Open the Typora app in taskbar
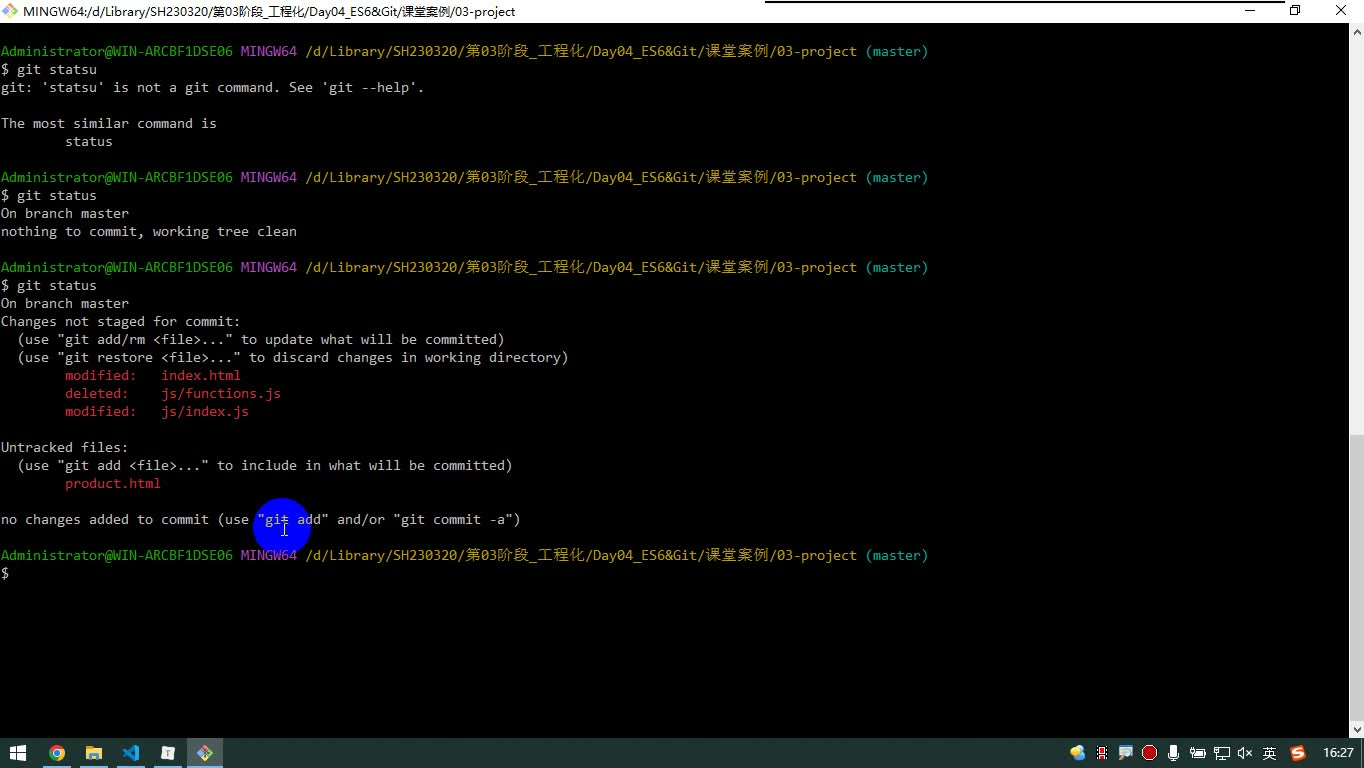 pyautogui.click(x=168, y=753)
